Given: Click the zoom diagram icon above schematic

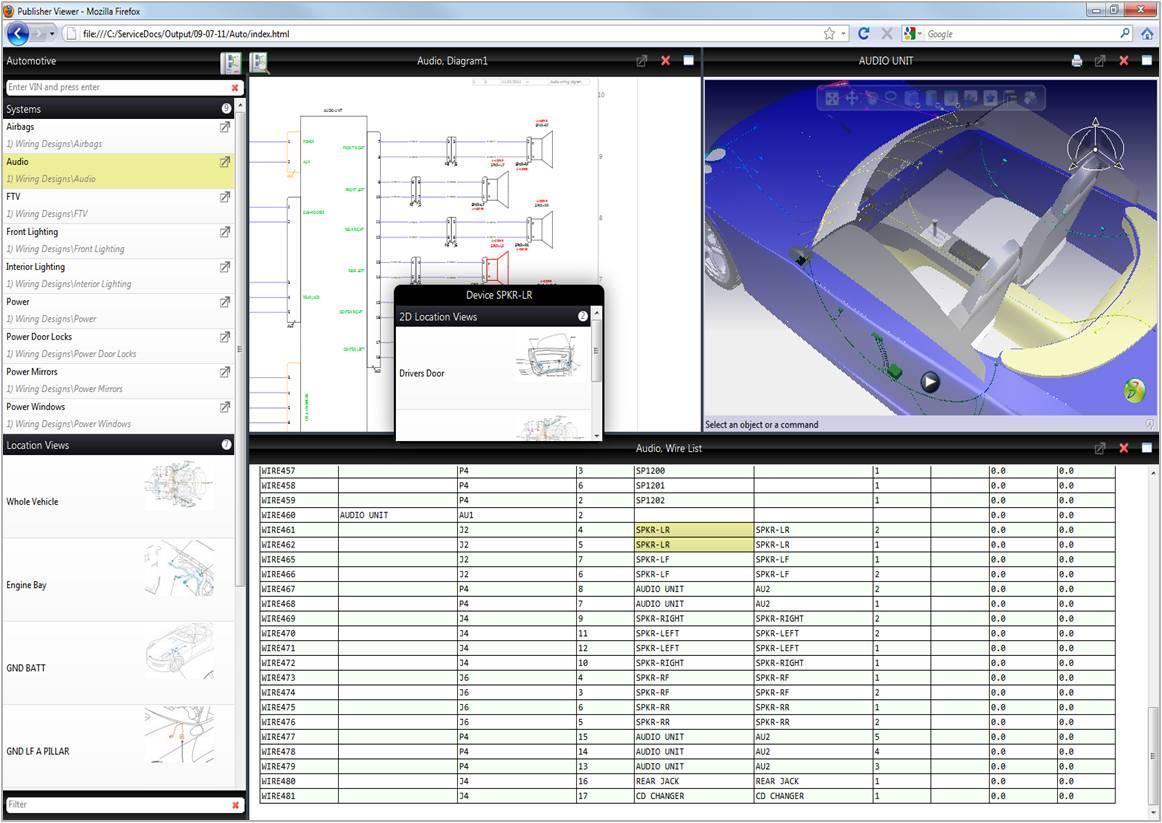Looking at the screenshot, I should 260,63.
